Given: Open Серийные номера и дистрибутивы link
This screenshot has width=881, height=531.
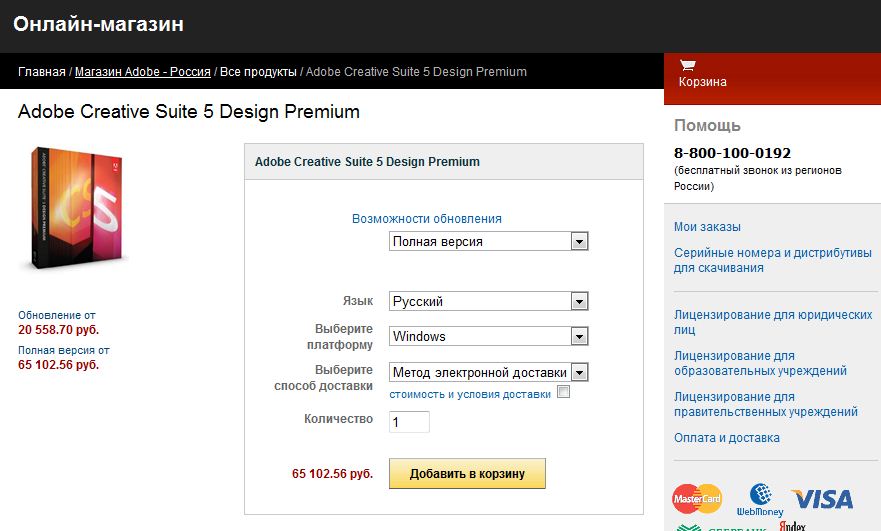Looking at the screenshot, I should click(x=773, y=260).
